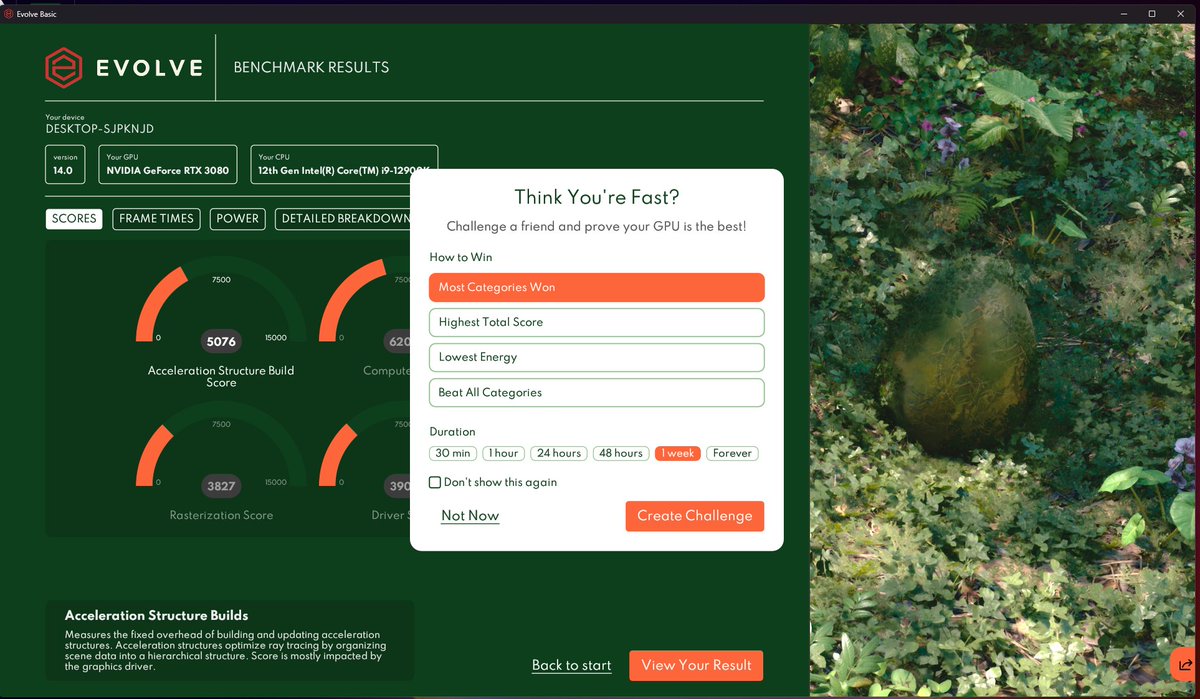Click Back to start link
This screenshot has width=1200, height=699.
click(571, 665)
